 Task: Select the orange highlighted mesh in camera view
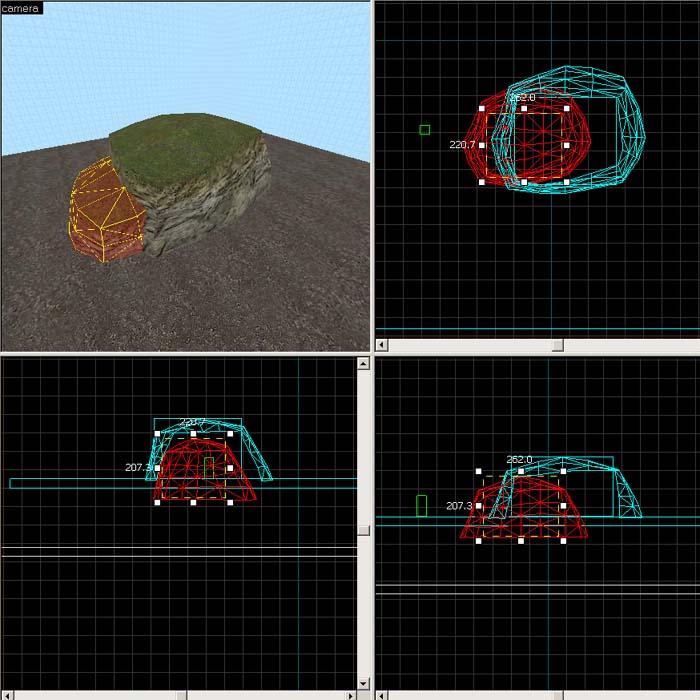pos(103,215)
